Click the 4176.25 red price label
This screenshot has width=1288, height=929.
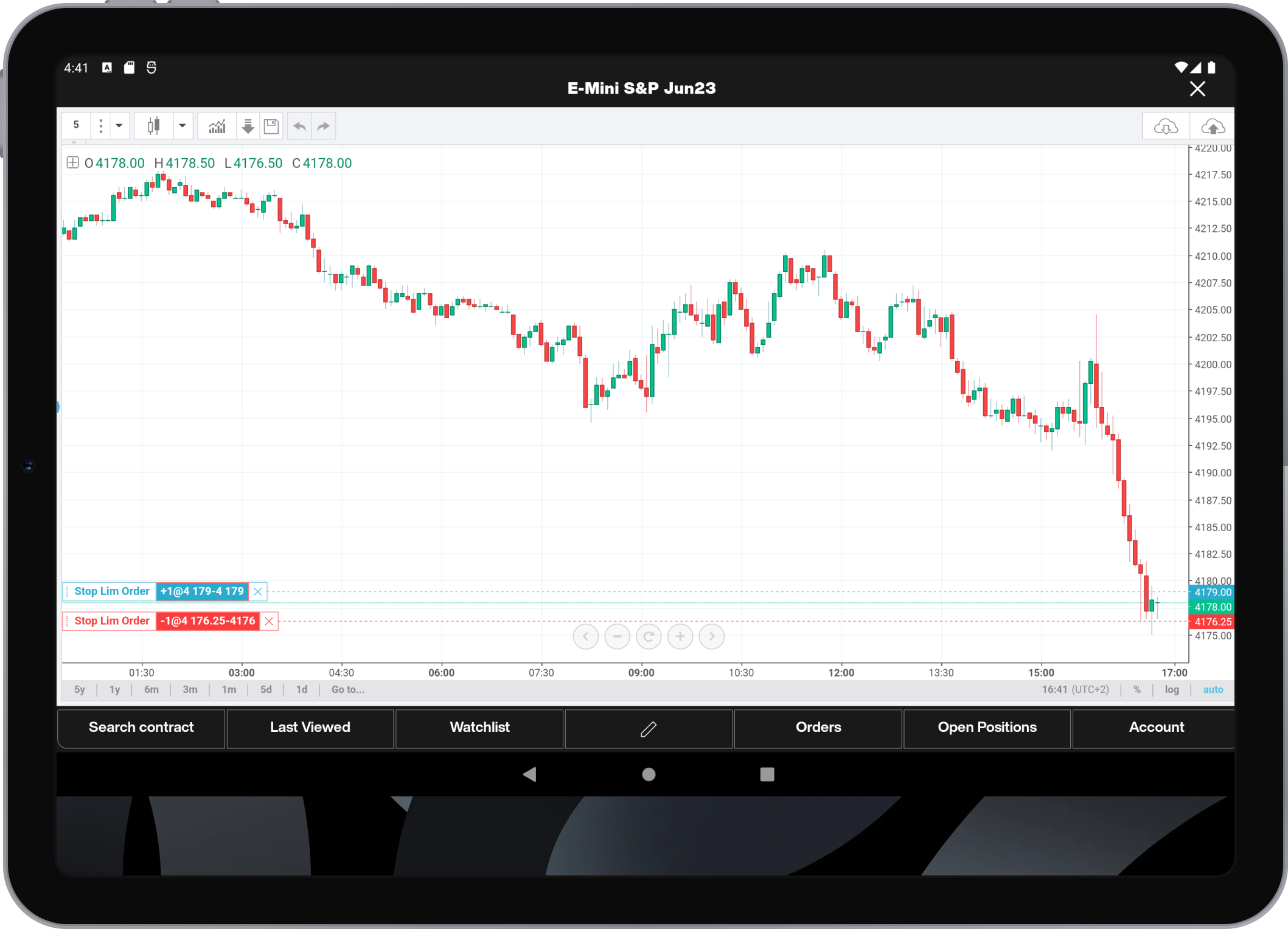(1211, 622)
